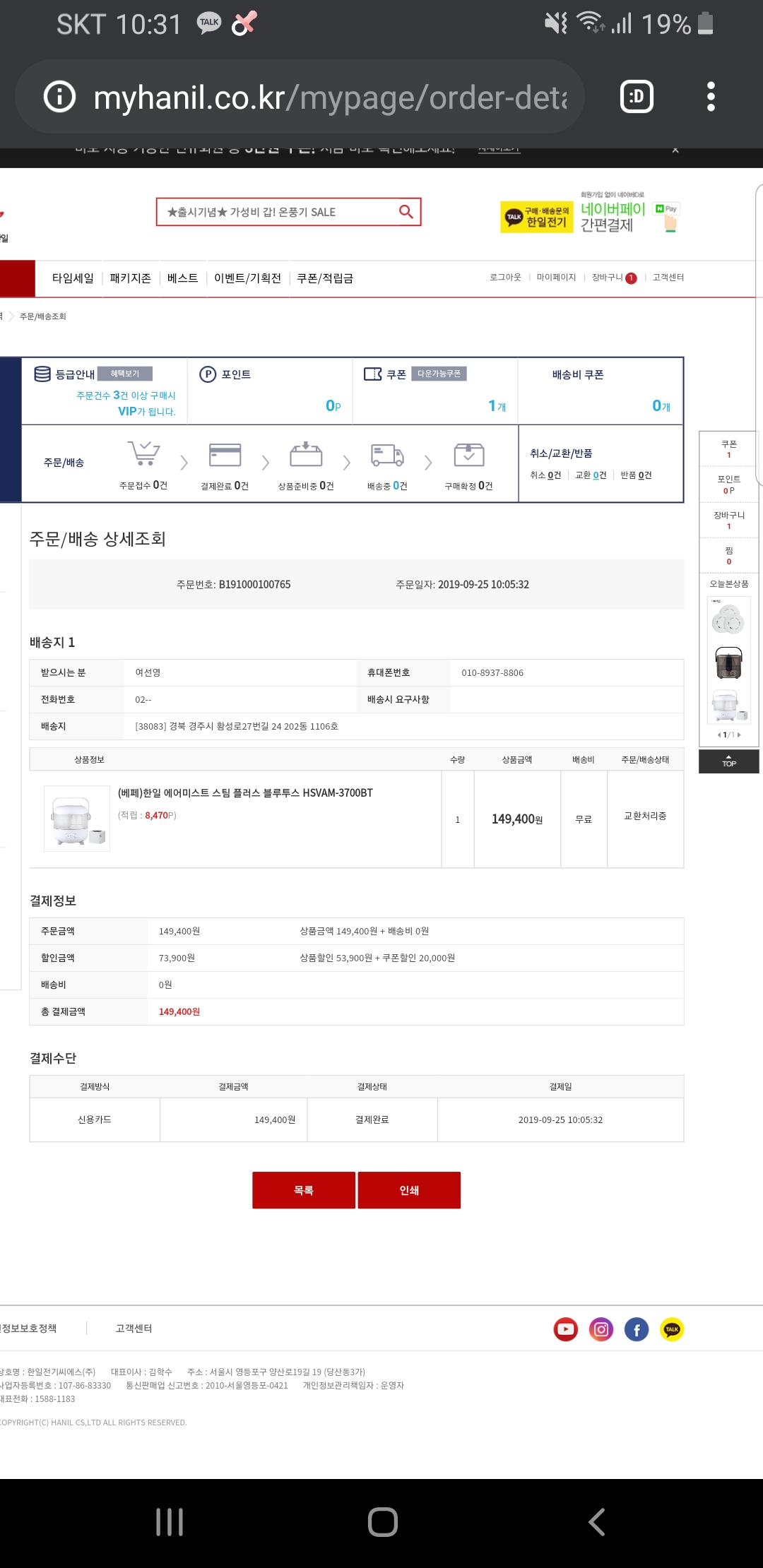Tap the Android recent apps button

pos(170,1522)
